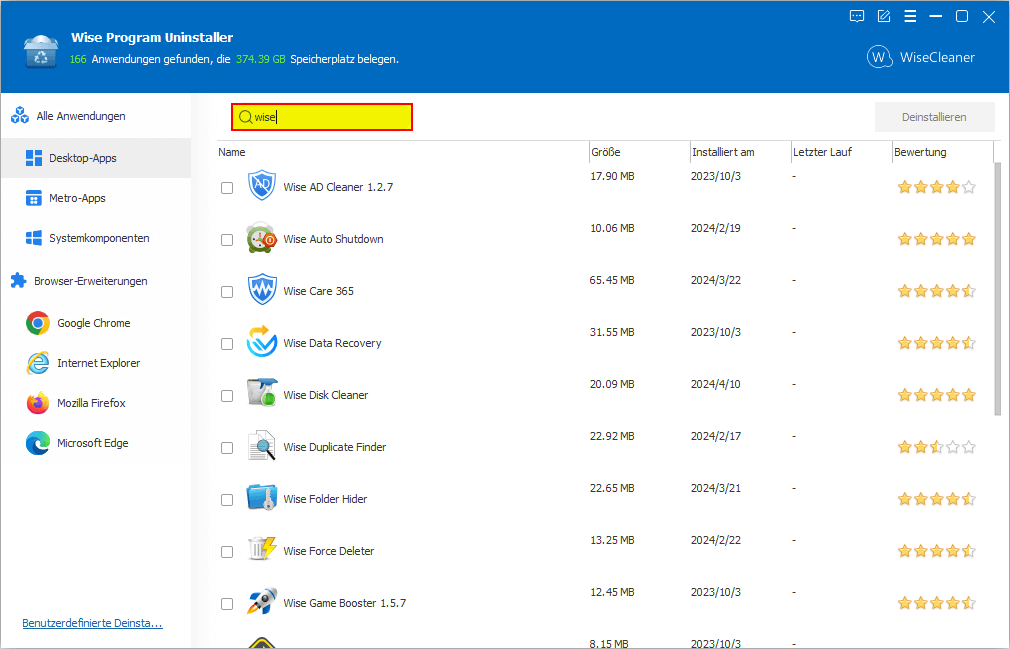Click the 12.45 MB size value
1010x649 pixels.
(612, 592)
